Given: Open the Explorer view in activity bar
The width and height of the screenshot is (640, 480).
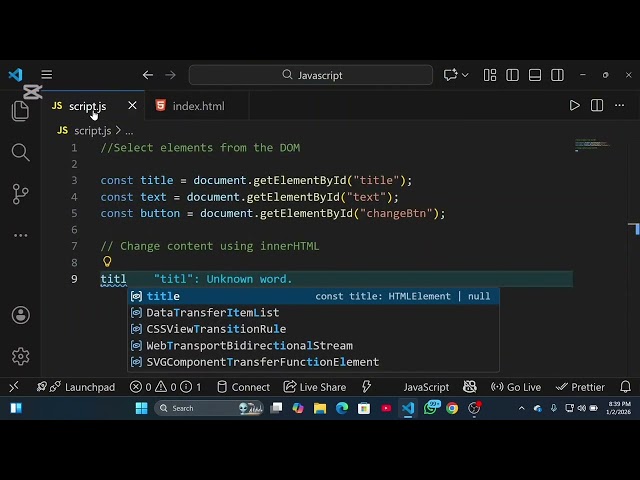Looking at the screenshot, I should click(x=20, y=111).
